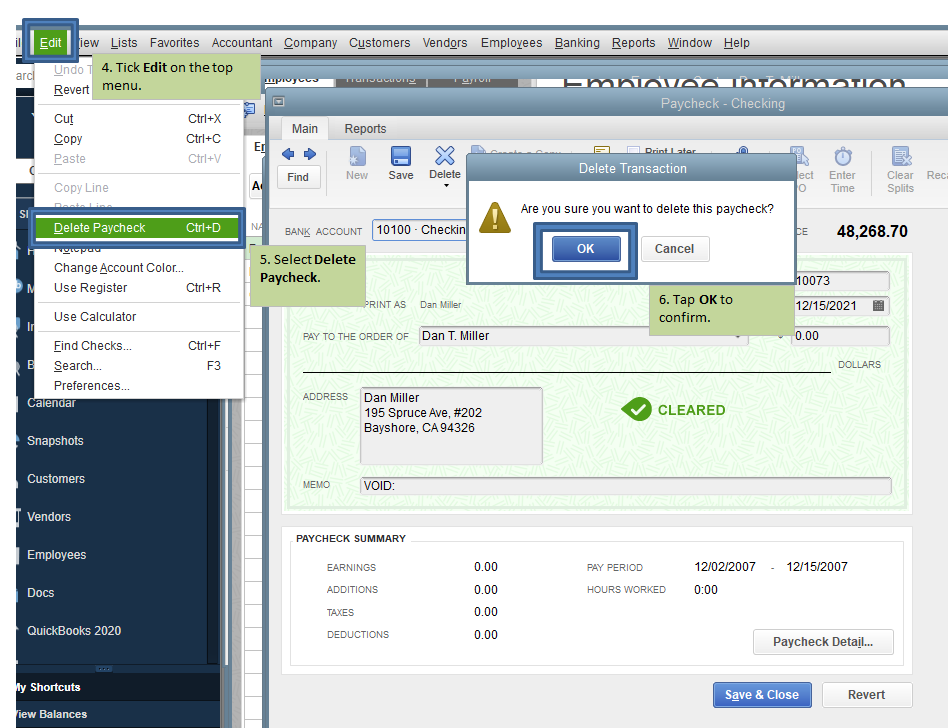Image resolution: width=948 pixels, height=728 pixels.
Task: Open Vendors in left sidebar
Action: pos(48,517)
